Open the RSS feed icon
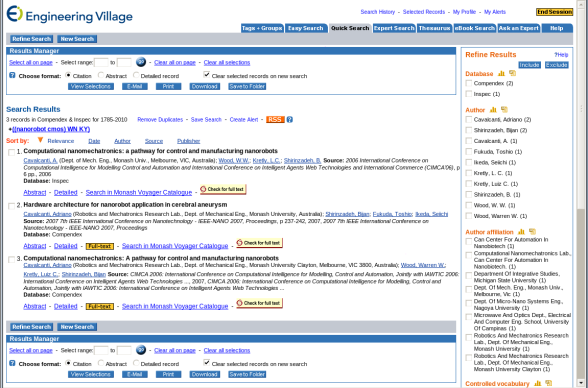The image size is (588, 388). (x=275, y=120)
